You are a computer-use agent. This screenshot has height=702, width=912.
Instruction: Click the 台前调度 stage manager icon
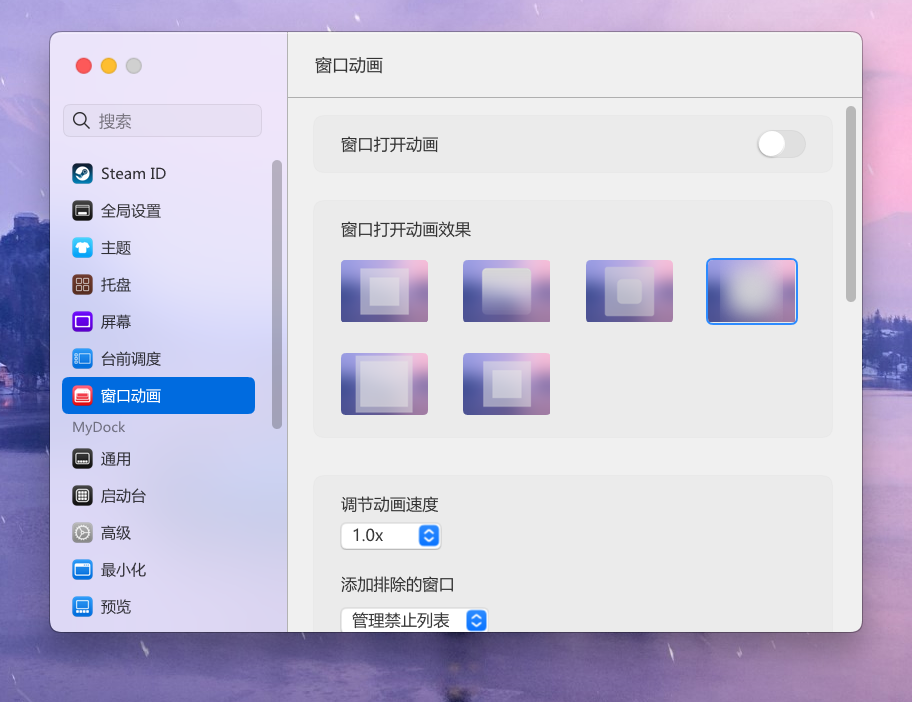(x=82, y=359)
